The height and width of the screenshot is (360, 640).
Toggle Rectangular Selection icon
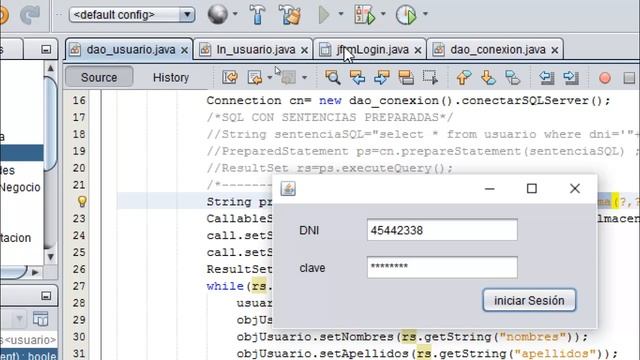tap(430, 77)
